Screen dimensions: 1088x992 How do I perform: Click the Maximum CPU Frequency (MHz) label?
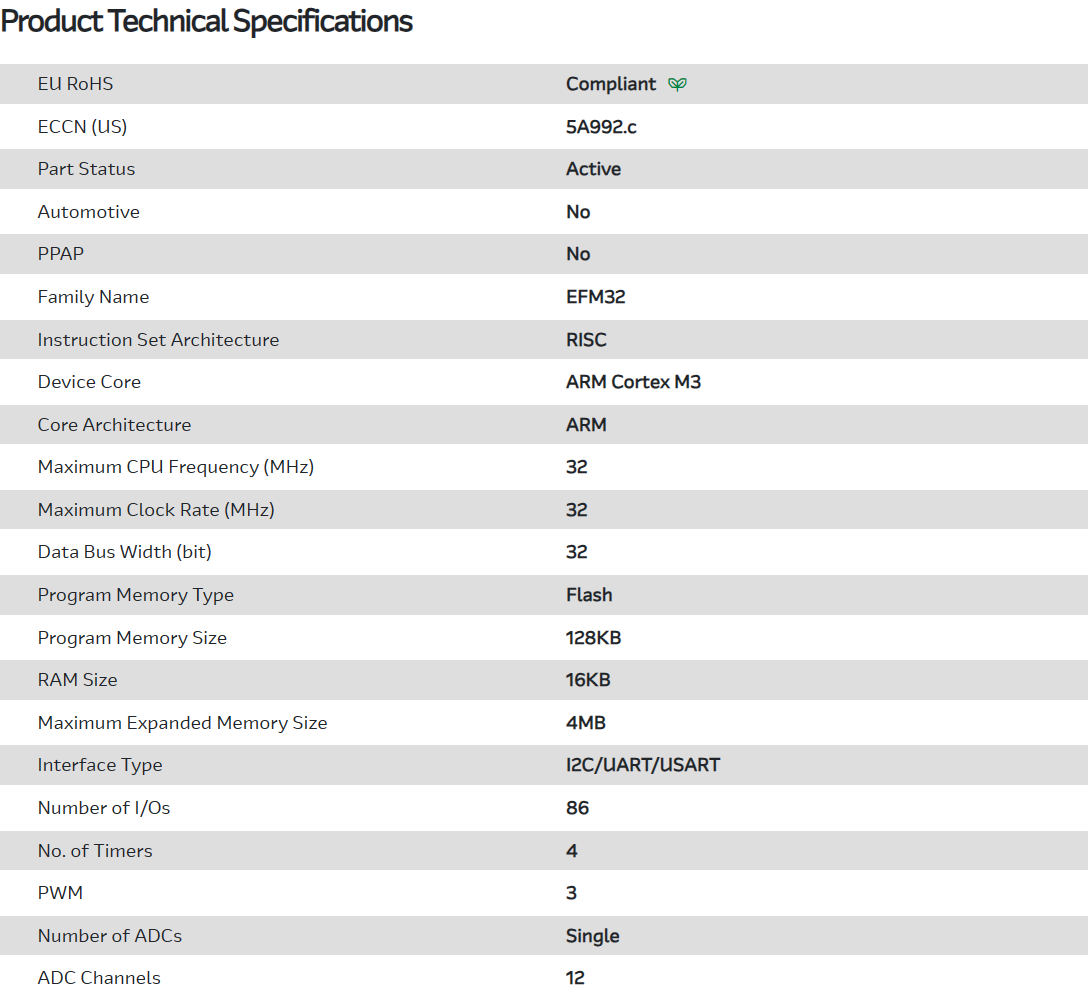click(175, 467)
